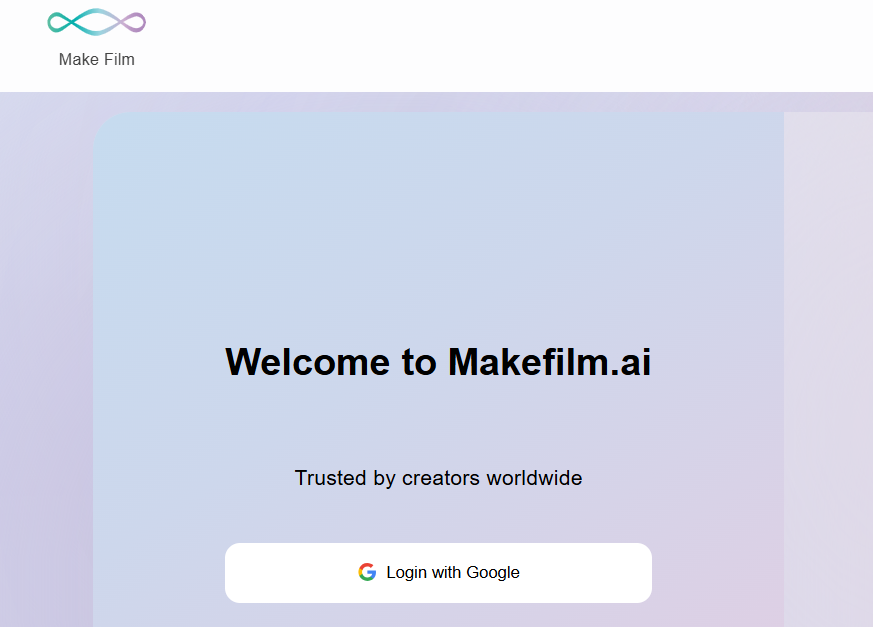The image size is (873, 627).
Task: Click the Google G icon
Action: click(367, 572)
